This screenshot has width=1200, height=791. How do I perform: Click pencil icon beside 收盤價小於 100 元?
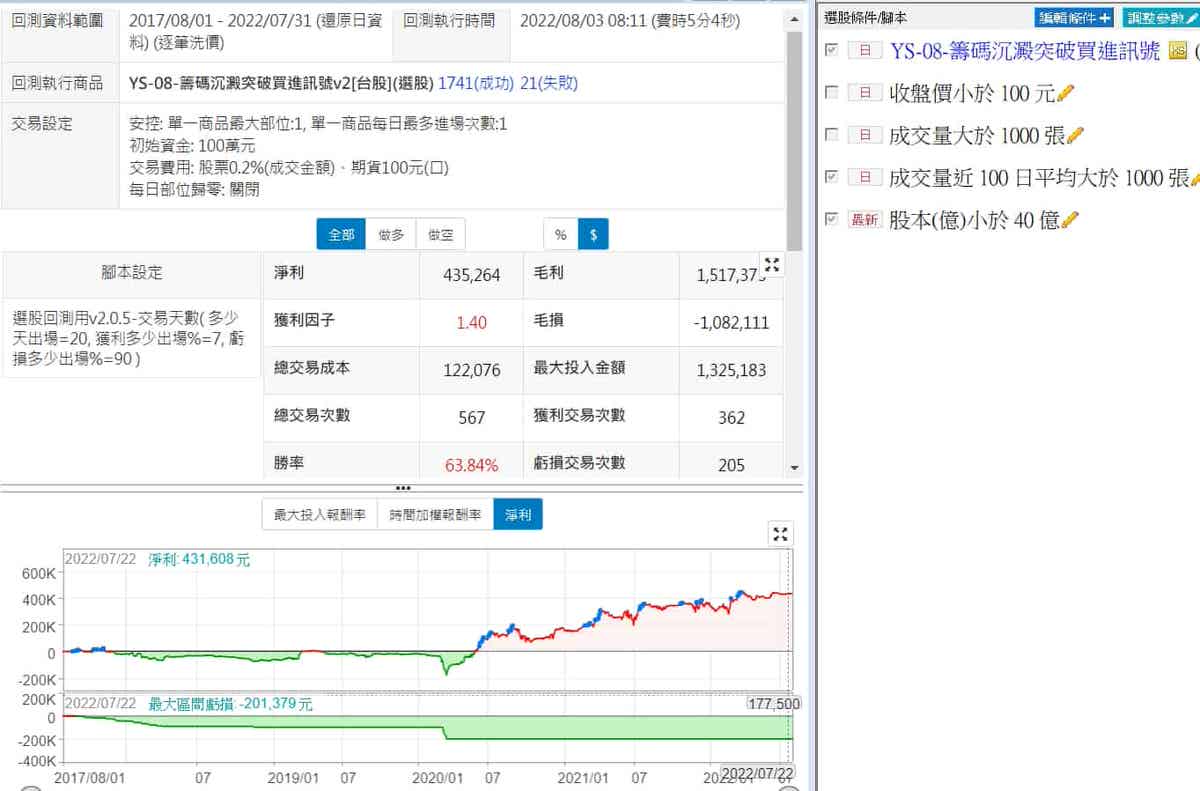1065,93
